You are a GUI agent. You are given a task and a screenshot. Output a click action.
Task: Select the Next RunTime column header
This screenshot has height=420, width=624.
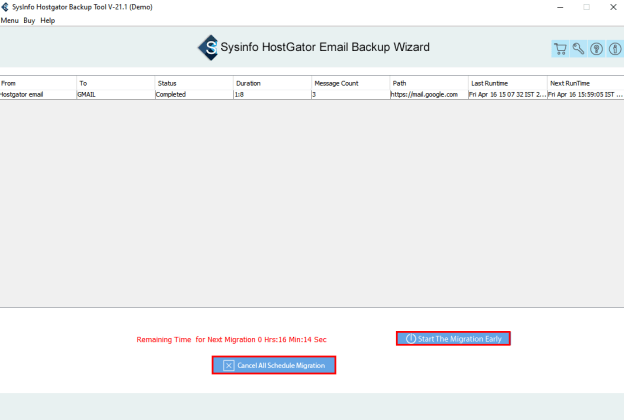point(586,83)
